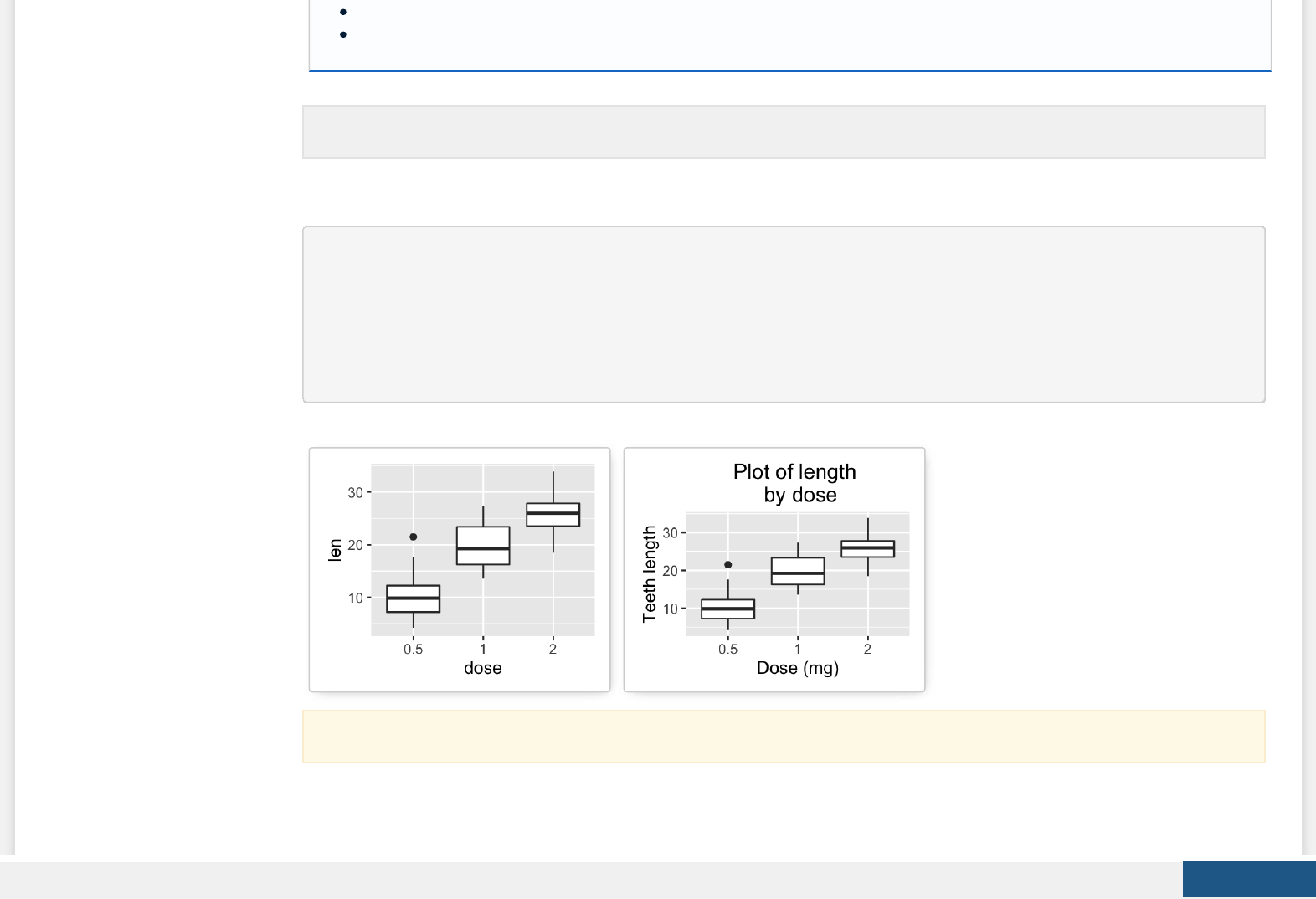This screenshot has height=899, width=1316.
Task: Select the dose 1 box in left plot
Action: click(482, 546)
